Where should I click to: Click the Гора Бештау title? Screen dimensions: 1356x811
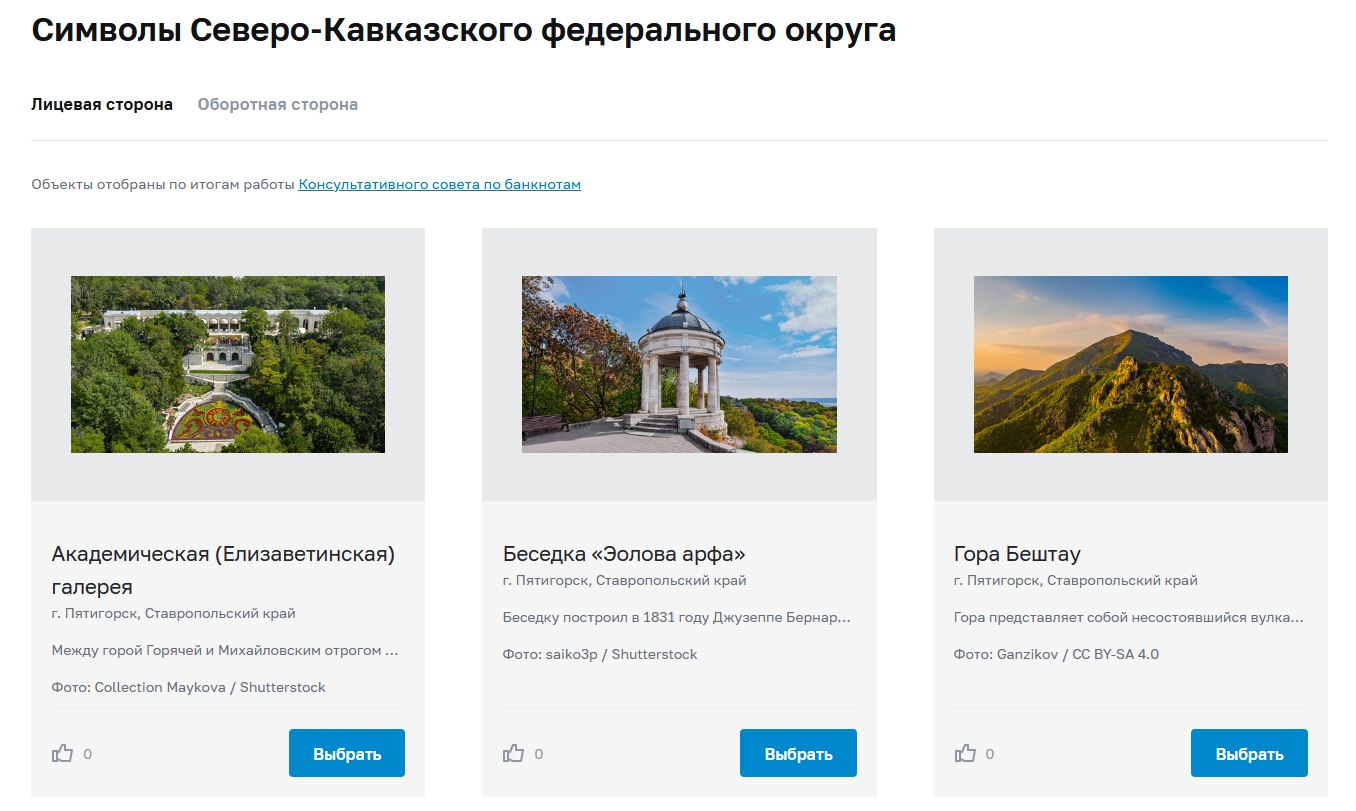pos(1017,554)
